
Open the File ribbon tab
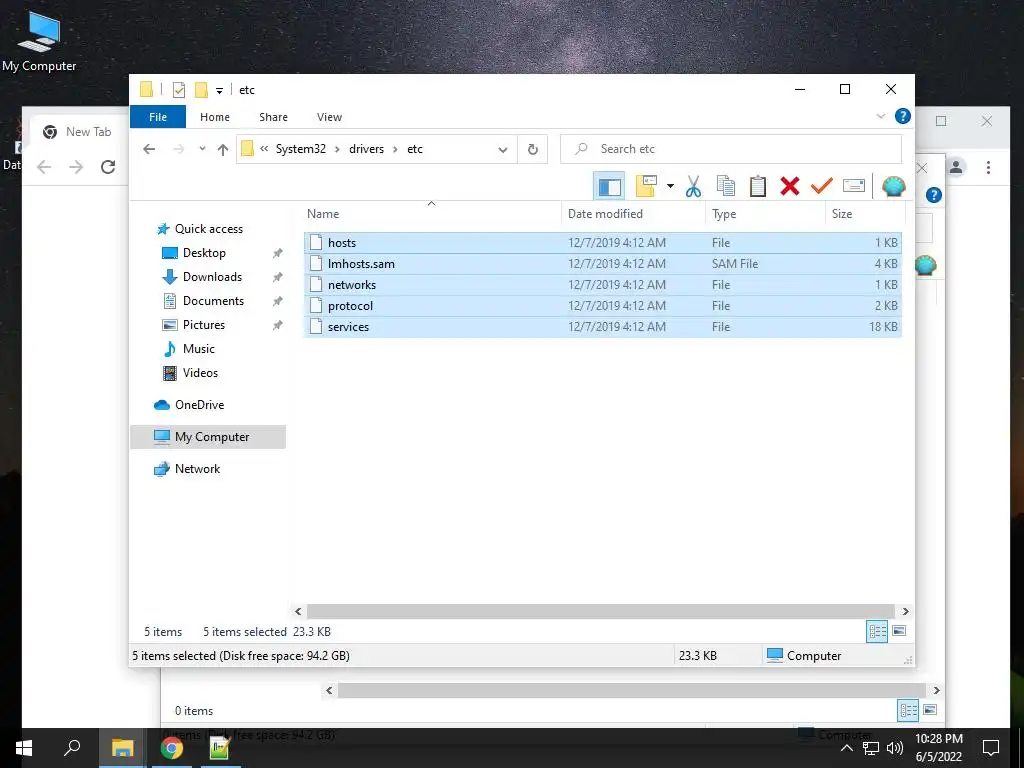[x=158, y=117]
